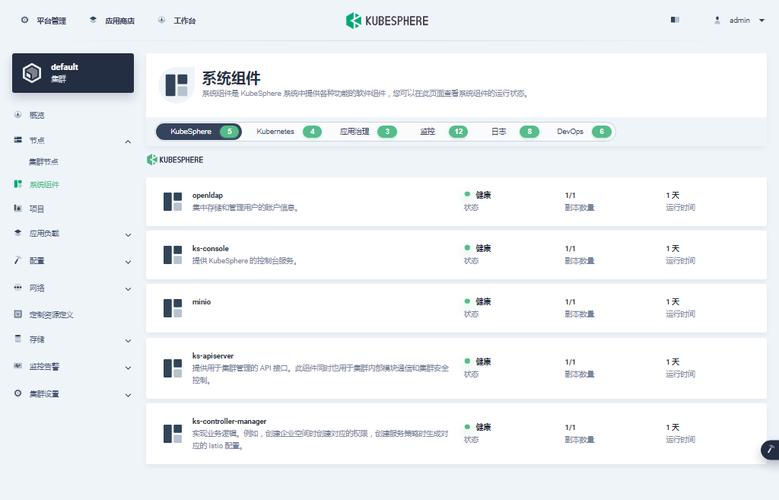The width and height of the screenshot is (779, 500).
Task: Open the openldap component link
Action: coord(208,195)
